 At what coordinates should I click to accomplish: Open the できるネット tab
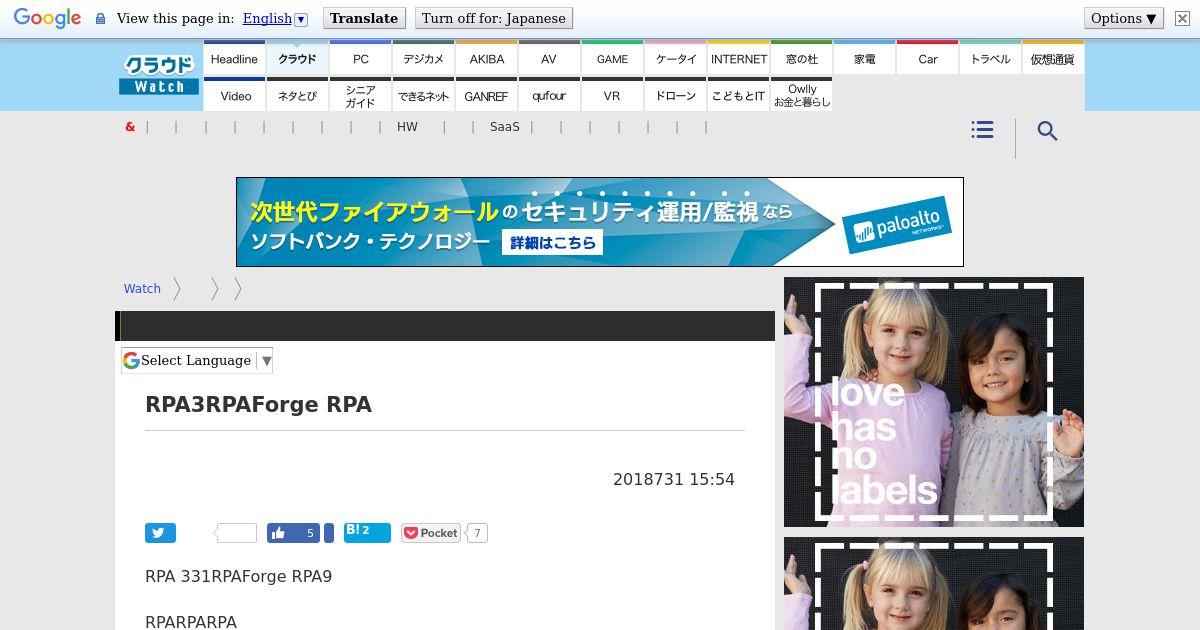[x=424, y=95]
